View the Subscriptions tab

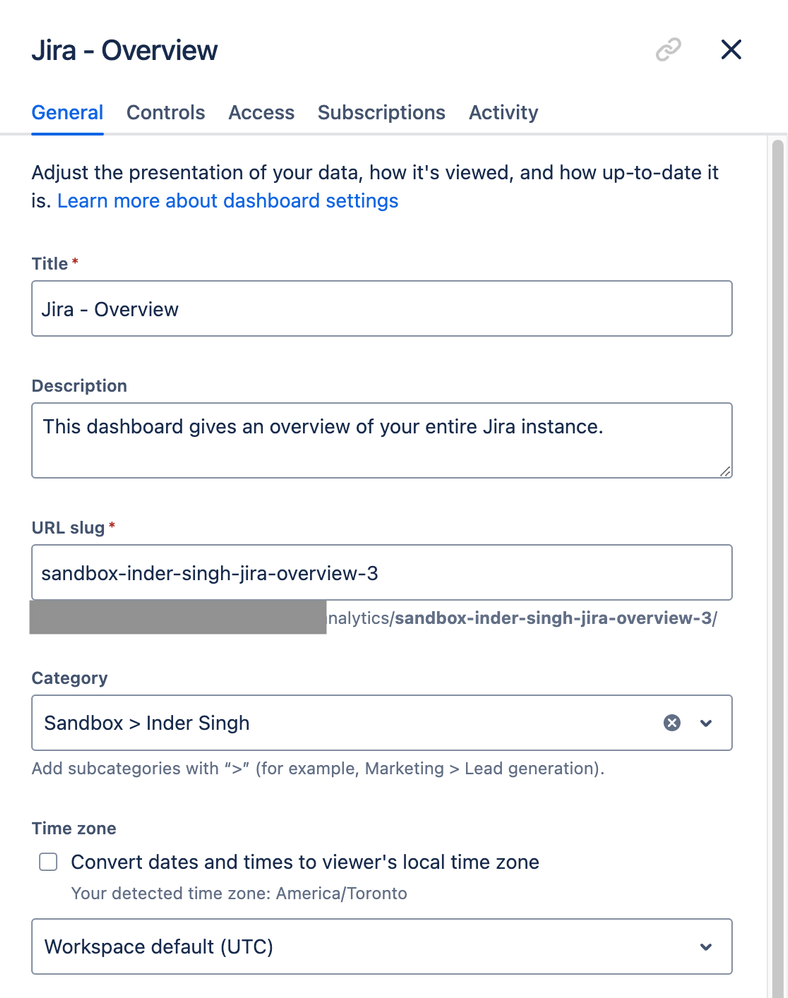tap(381, 113)
